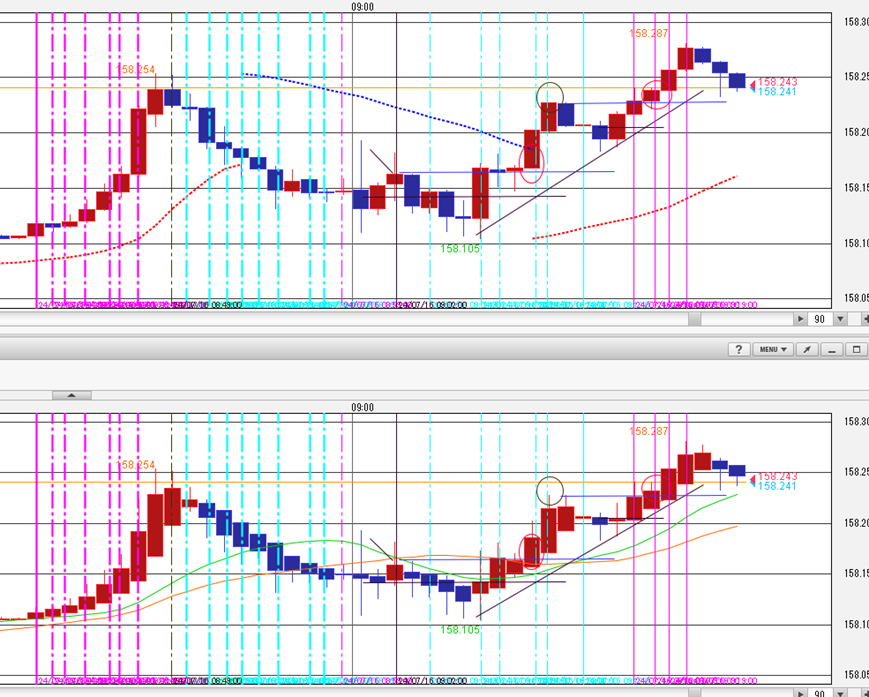Viewport: 869px width, 697px height.
Task: Click the red 158.243 price marker in upper chart
Action: pos(776,82)
